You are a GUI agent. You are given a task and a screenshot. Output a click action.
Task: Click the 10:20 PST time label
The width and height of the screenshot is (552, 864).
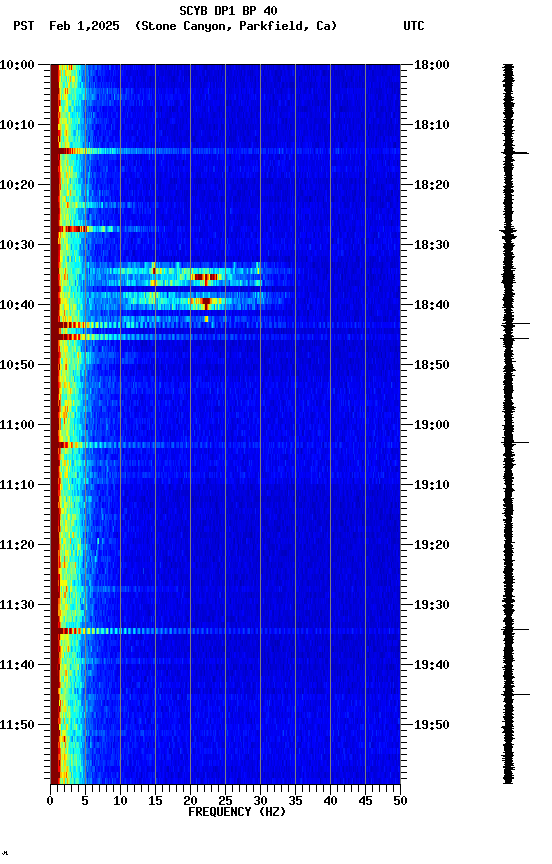tap(17, 185)
